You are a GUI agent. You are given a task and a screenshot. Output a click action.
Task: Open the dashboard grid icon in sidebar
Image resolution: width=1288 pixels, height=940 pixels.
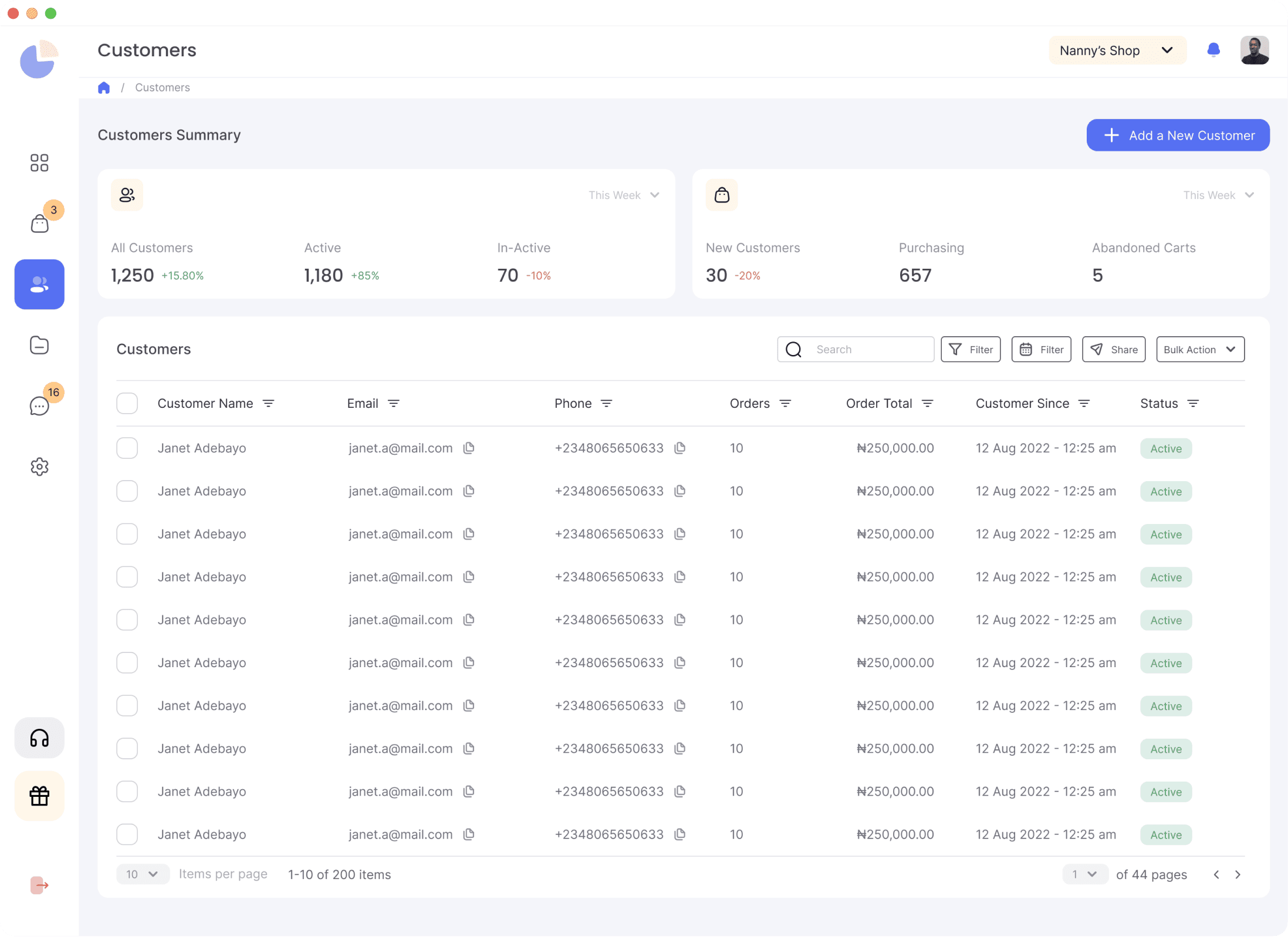[39, 163]
